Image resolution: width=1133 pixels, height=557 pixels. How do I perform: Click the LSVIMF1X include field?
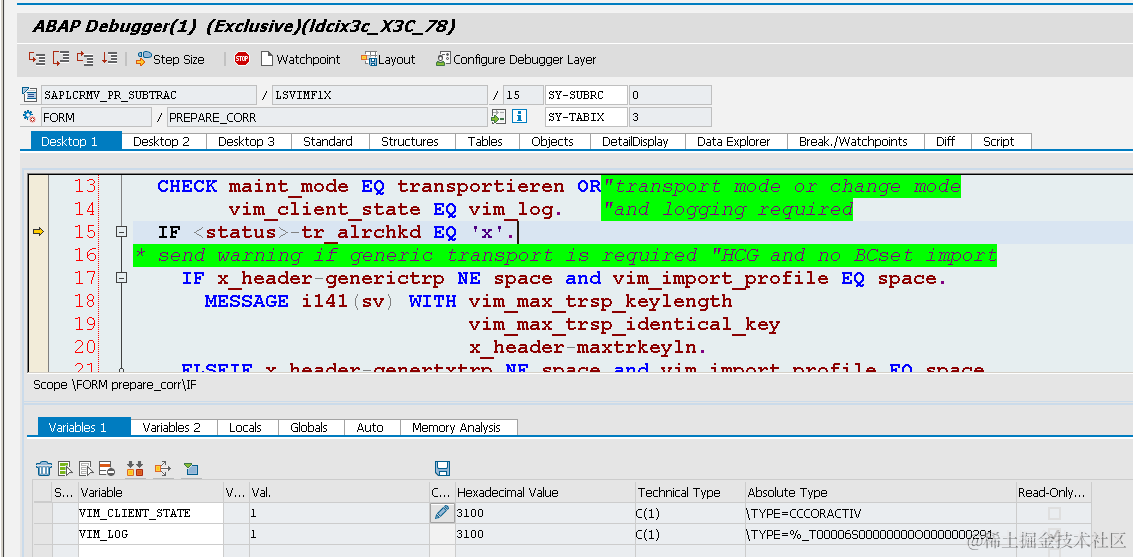379,95
